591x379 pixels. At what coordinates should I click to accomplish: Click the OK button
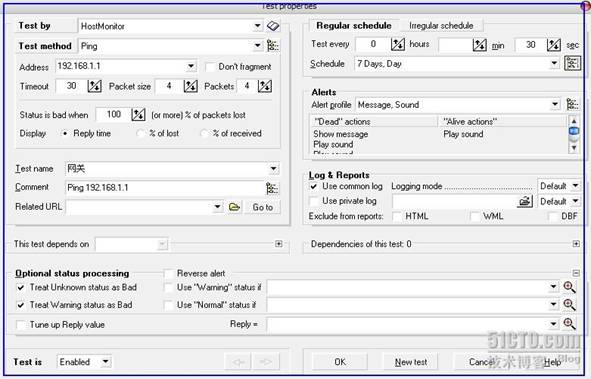click(x=340, y=362)
